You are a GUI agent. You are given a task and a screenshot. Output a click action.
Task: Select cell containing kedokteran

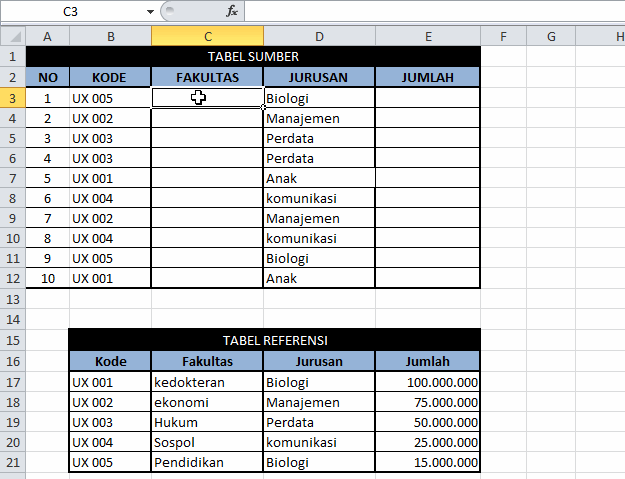point(207,382)
